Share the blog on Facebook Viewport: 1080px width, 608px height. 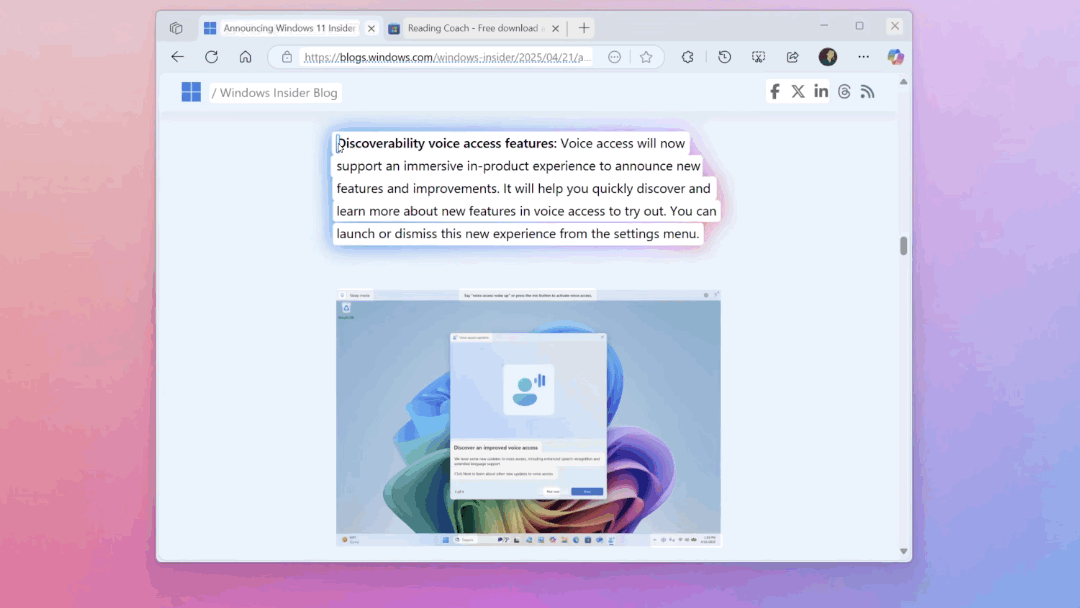pos(775,92)
